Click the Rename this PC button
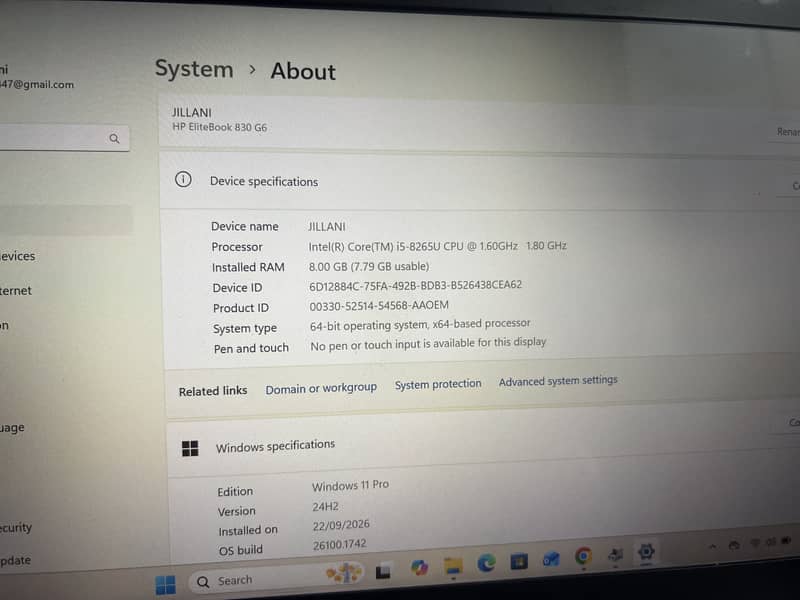 click(x=786, y=132)
